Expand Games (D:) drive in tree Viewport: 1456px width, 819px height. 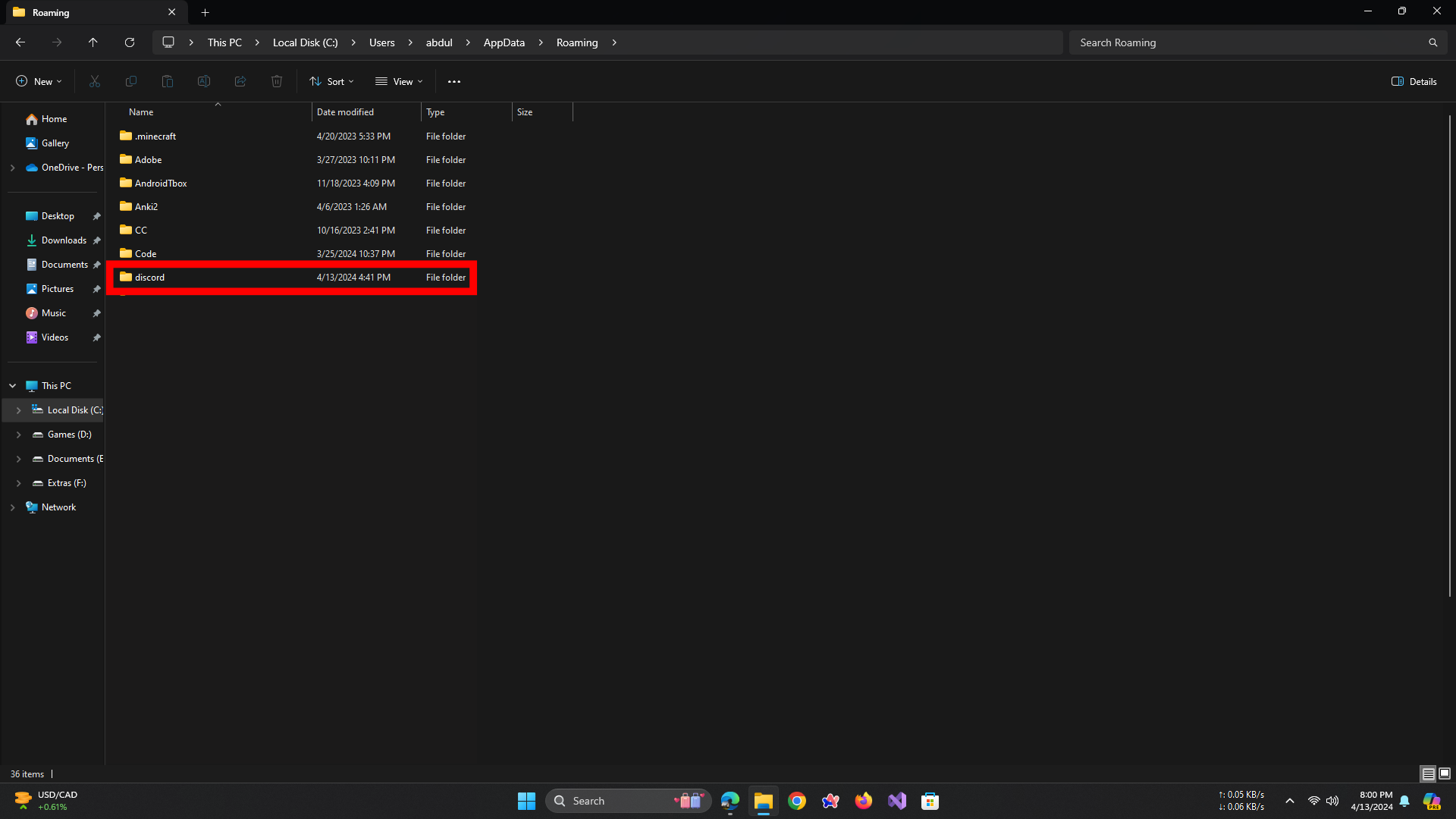pos(19,435)
